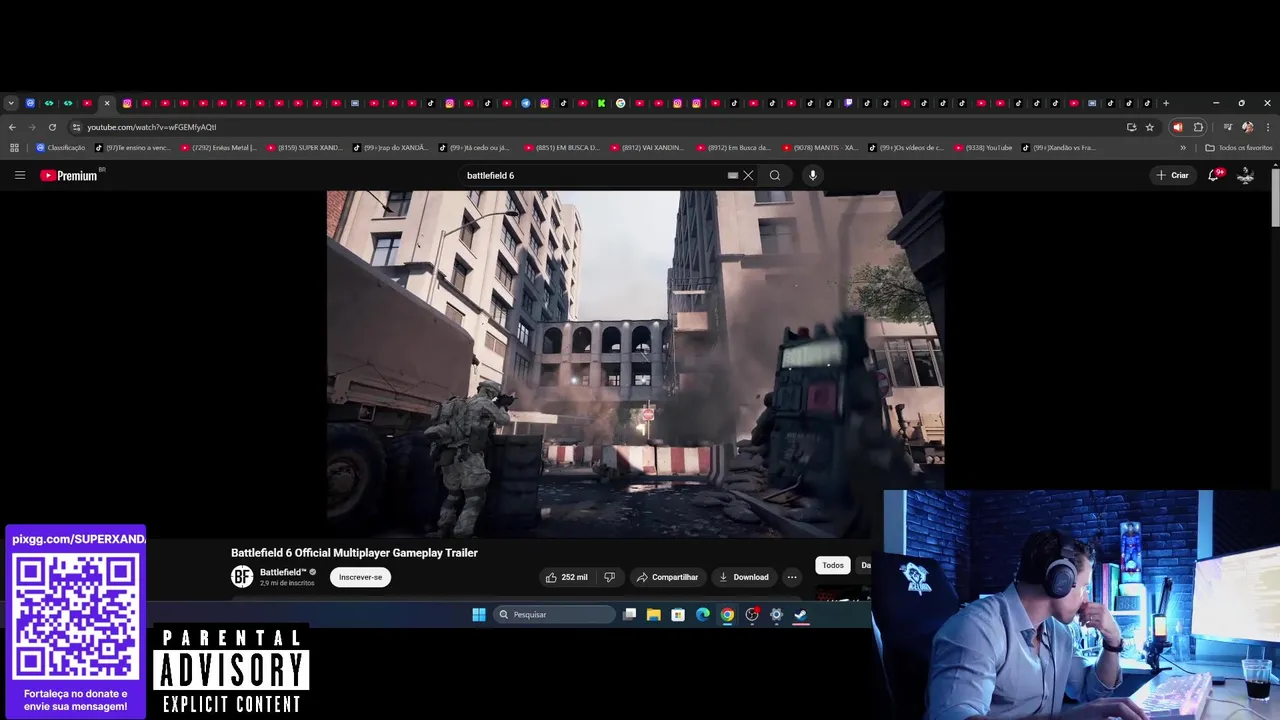Open more actions three-dot menu

click(792, 577)
